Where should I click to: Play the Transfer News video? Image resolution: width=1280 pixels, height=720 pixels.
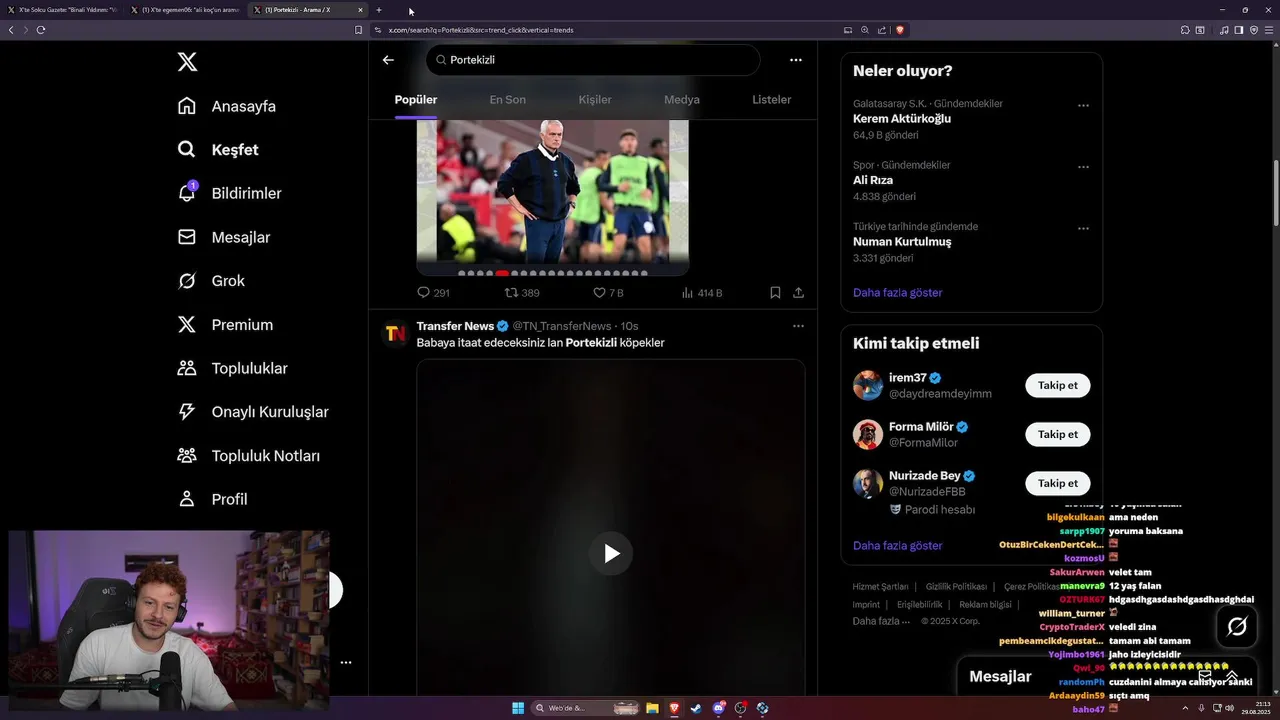coord(611,554)
